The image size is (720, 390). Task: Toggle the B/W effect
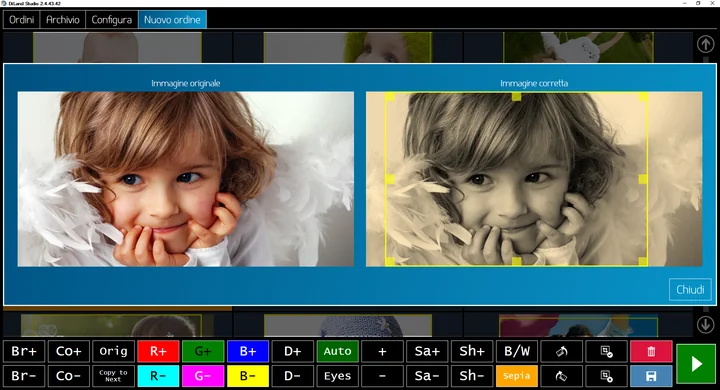pos(517,351)
